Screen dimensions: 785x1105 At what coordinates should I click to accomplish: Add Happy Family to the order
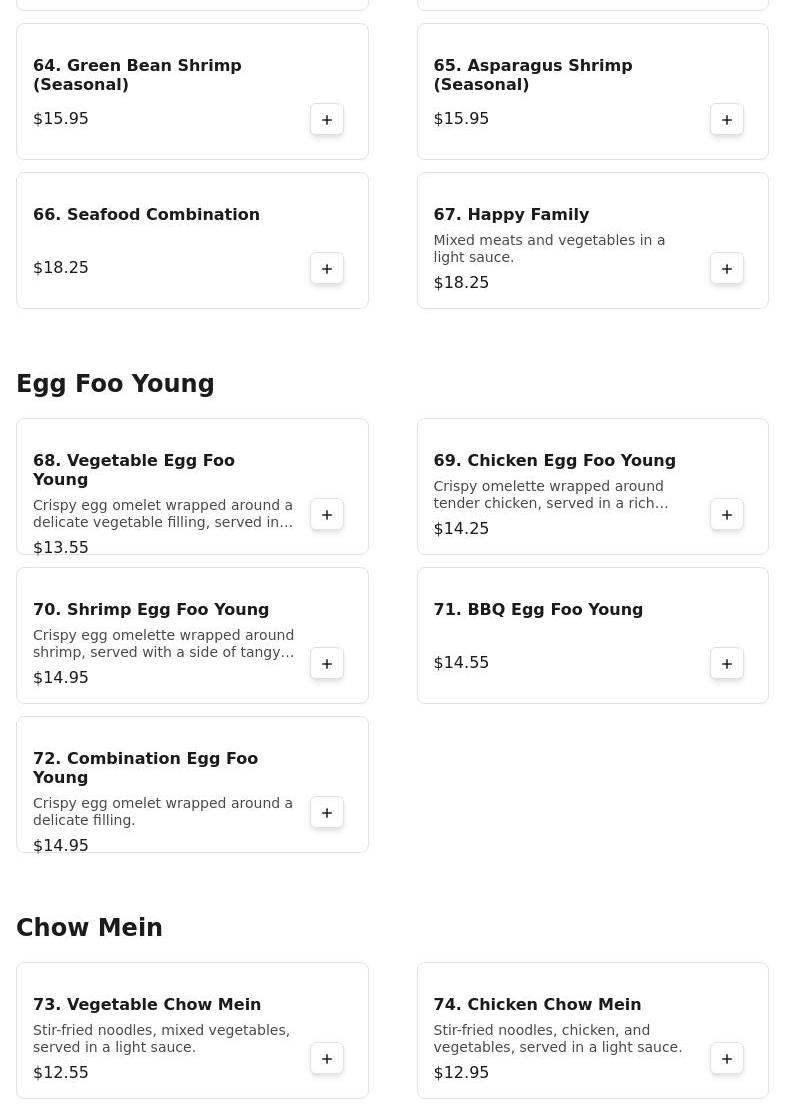727,269
